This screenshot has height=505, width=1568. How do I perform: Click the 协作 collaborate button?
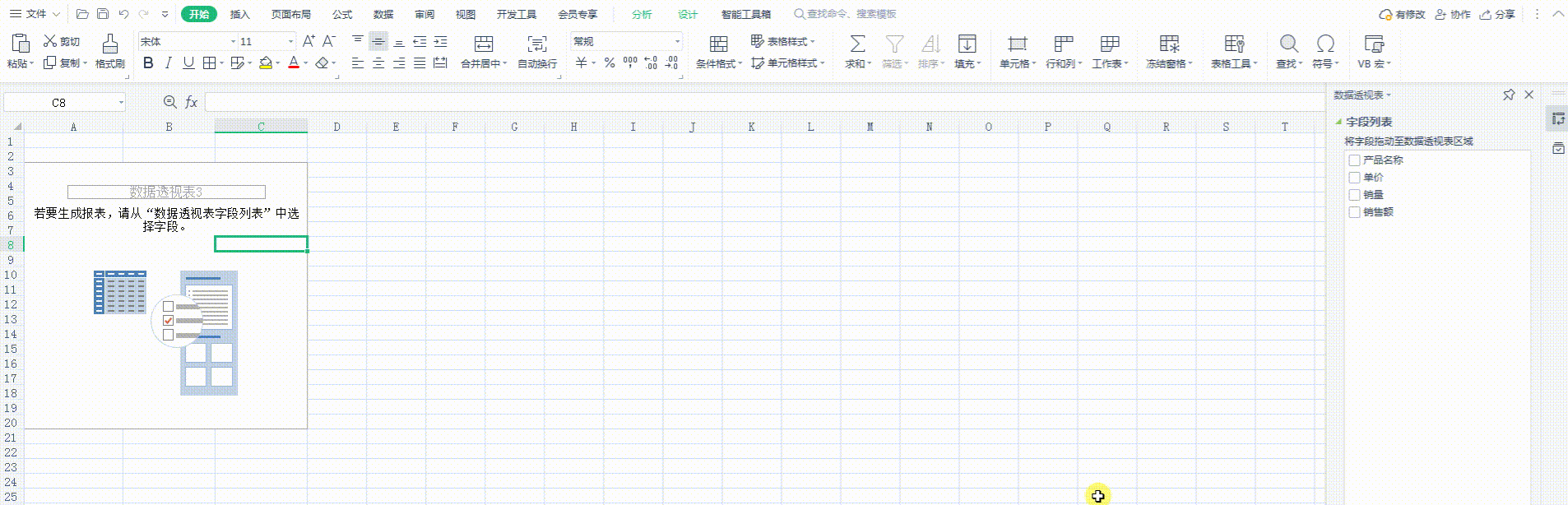(1453, 14)
